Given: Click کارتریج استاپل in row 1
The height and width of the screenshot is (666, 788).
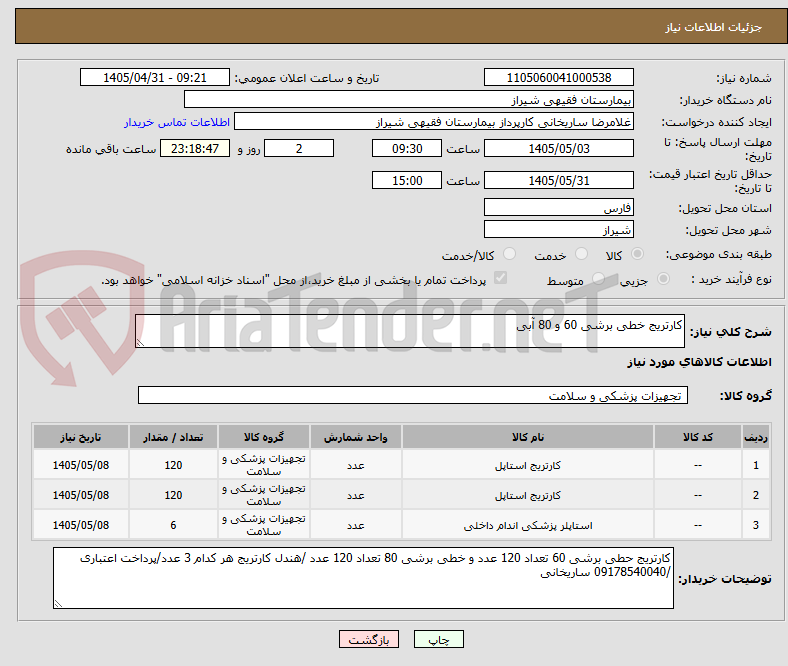Looking at the screenshot, I should (x=528, y=465).
